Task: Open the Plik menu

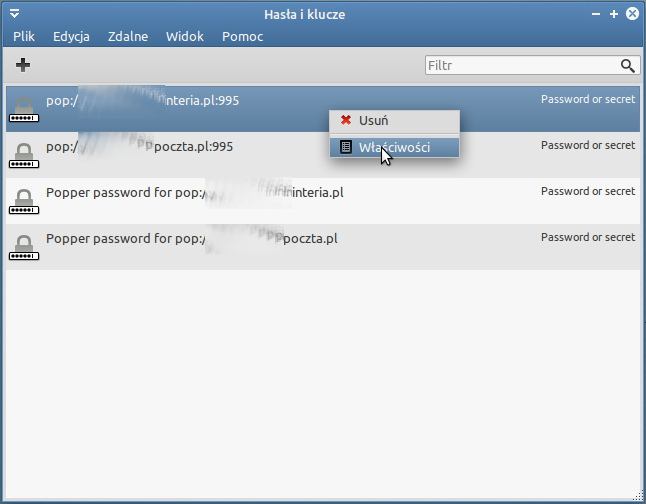Action: point(24,37)
